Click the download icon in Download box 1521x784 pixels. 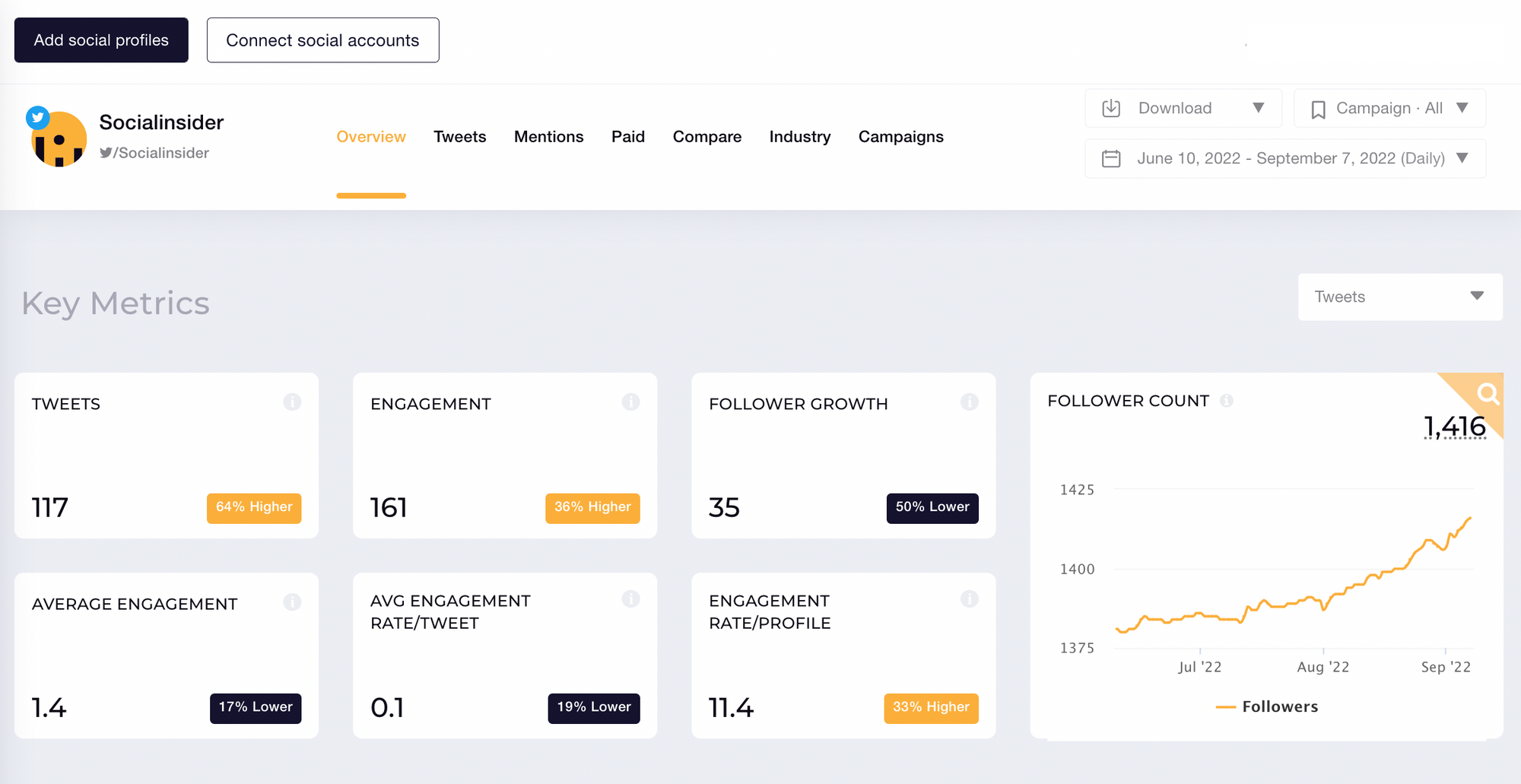point(1111,108)
